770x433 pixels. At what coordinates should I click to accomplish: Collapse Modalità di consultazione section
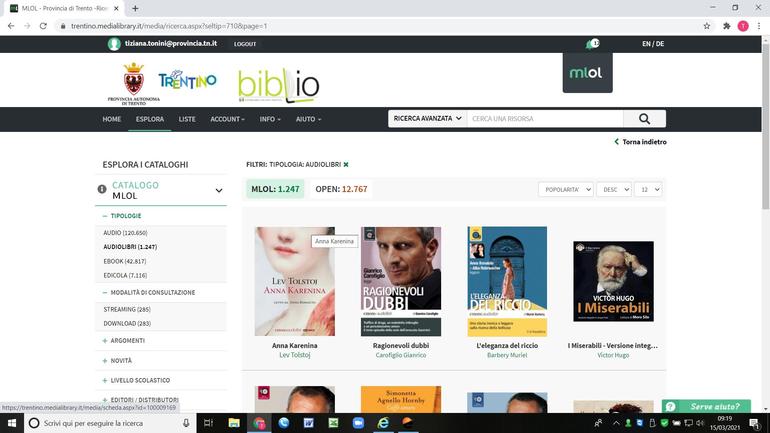tap(149, 293)
